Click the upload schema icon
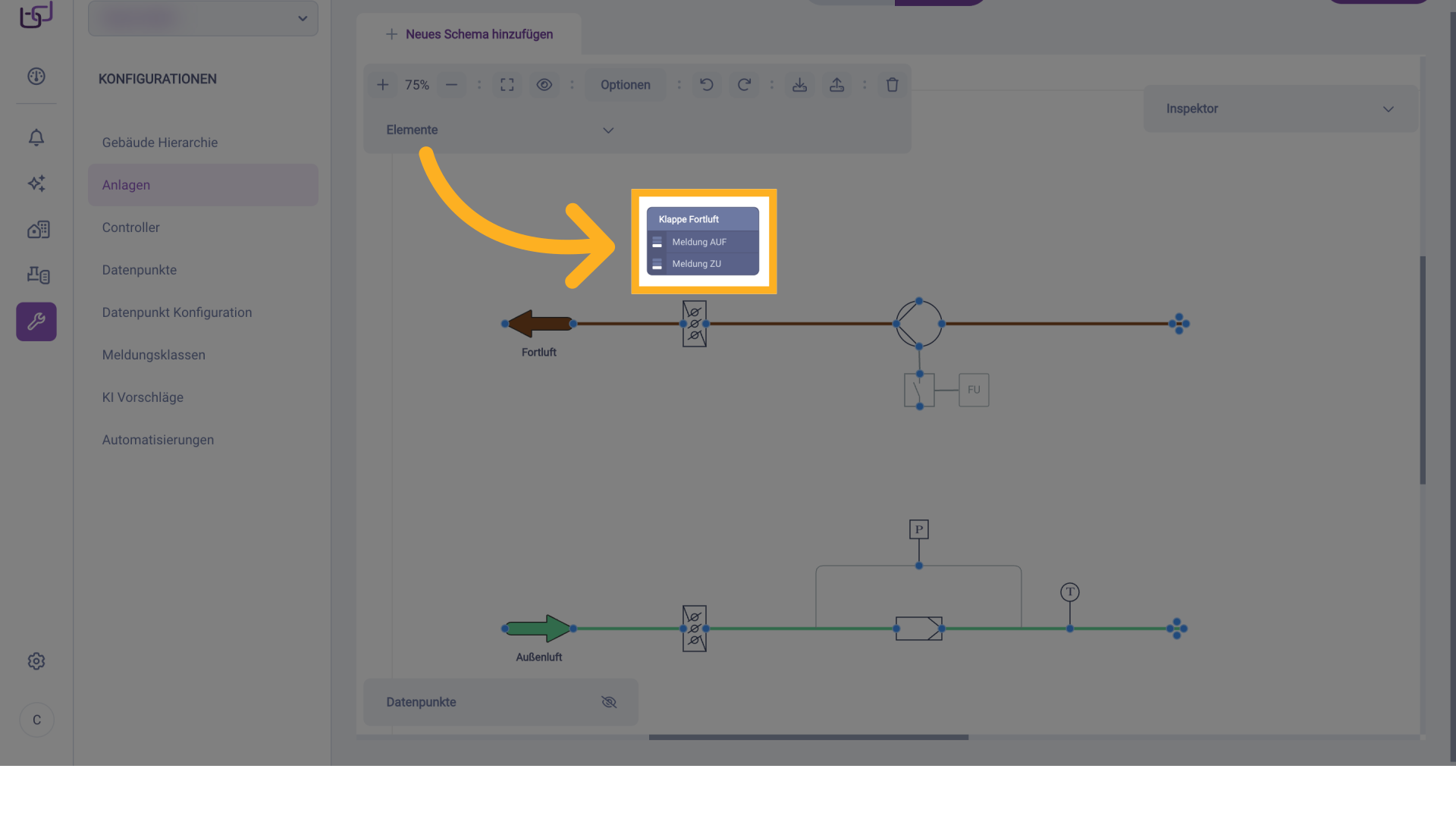The width and height of the screenshot is (1456, 819). pyautogui.click(x=836, y=85)
